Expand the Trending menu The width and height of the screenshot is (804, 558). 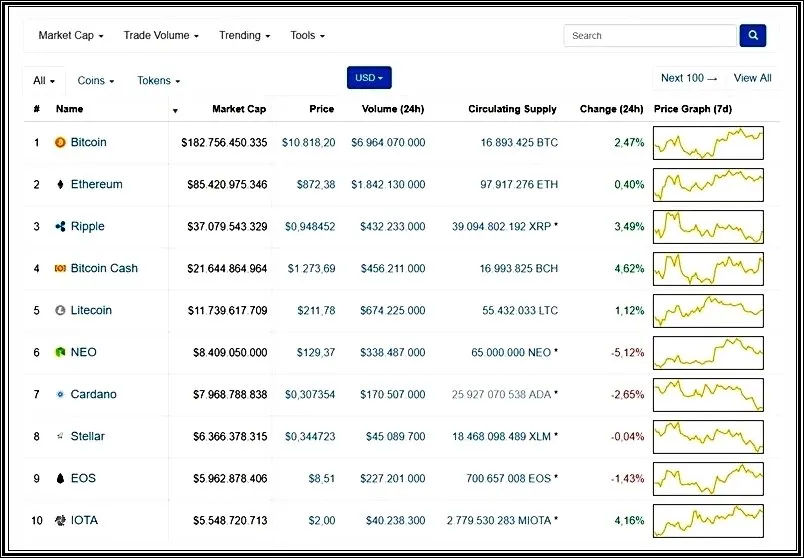tap(245, 35)
